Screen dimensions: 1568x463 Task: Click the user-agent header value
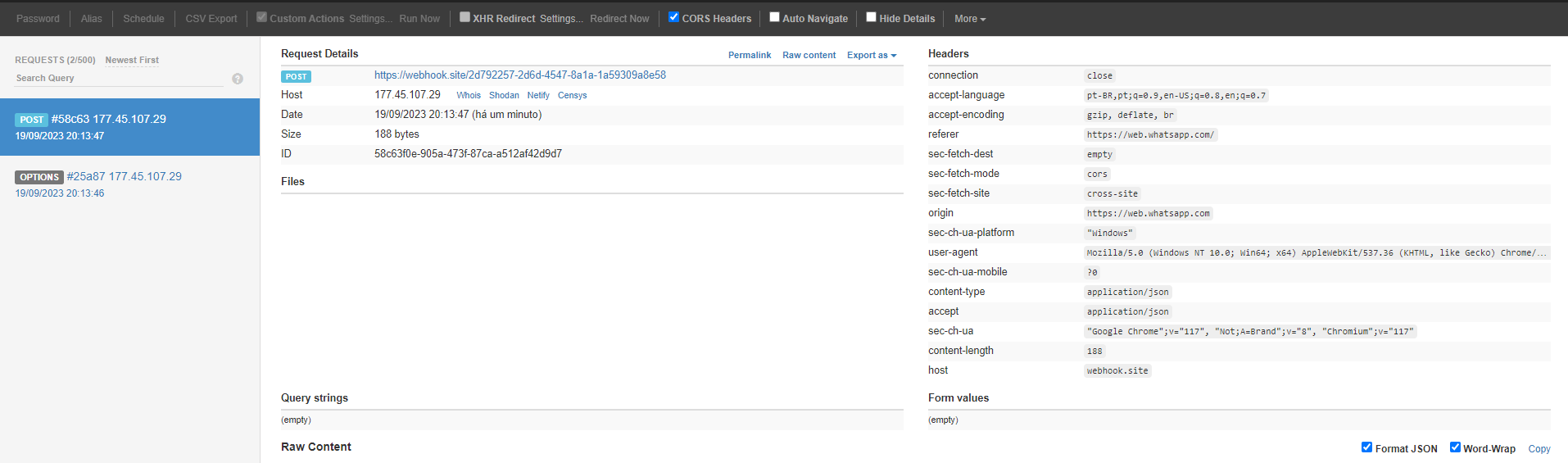(1317, 252)
